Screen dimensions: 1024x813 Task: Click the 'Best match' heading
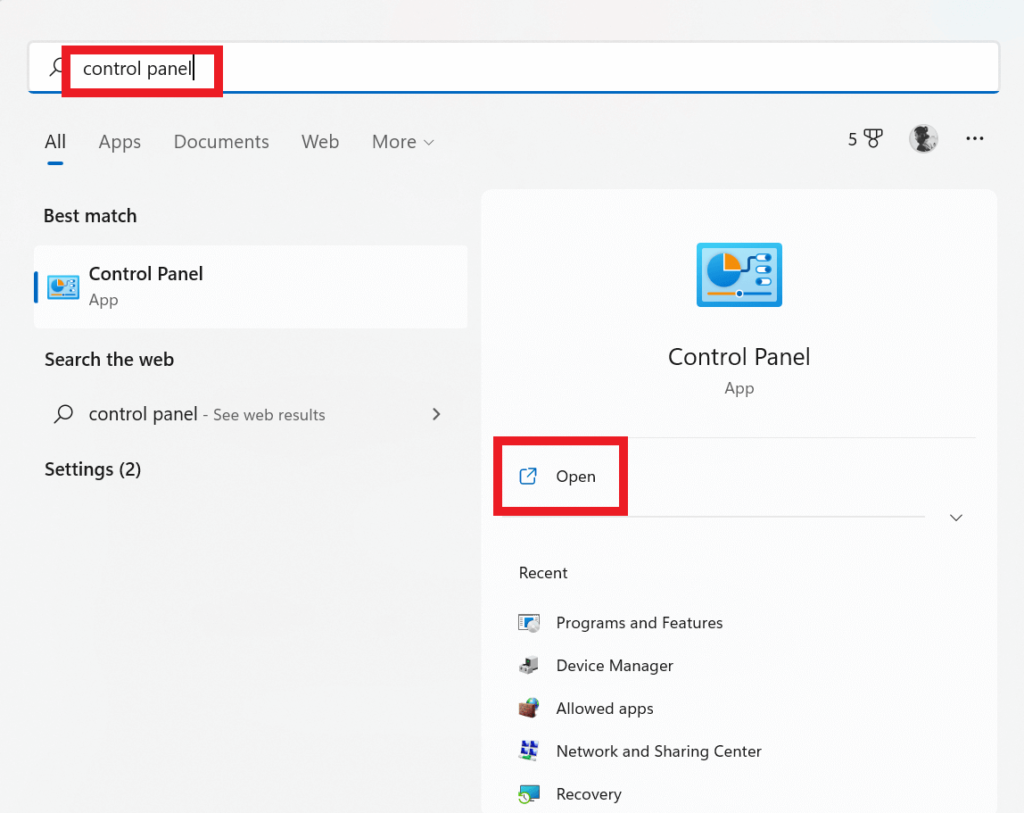click(x=90, y=215)
